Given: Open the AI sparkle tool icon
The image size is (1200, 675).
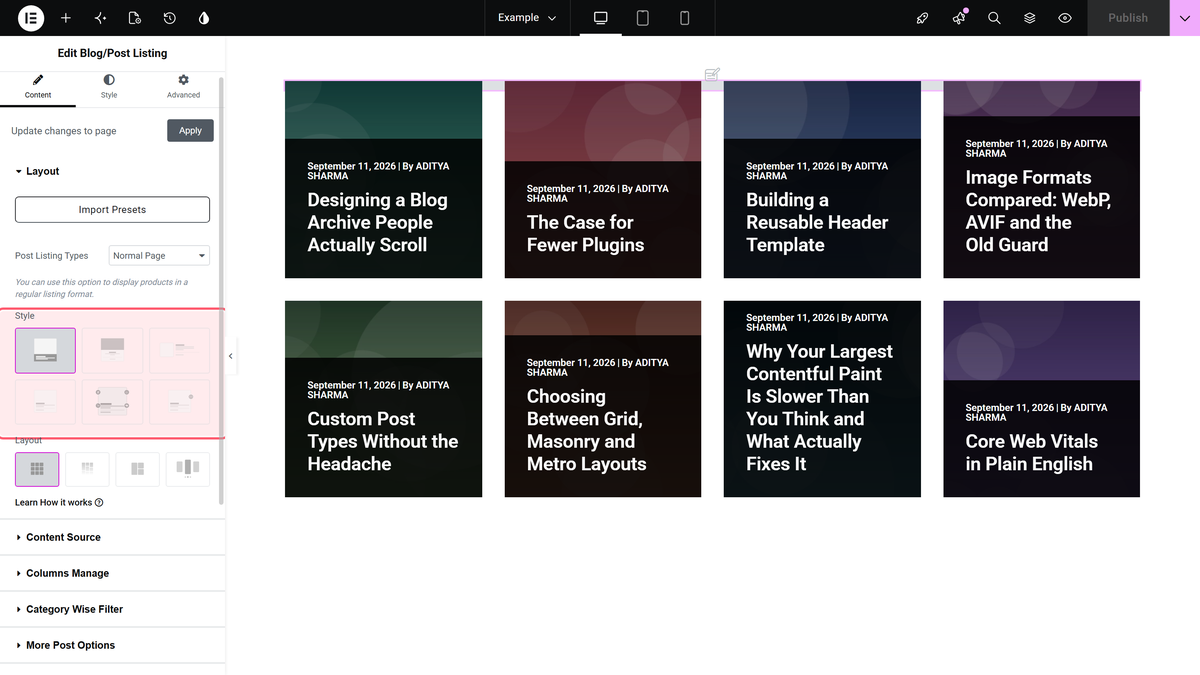Looking at the screenshot, I should (x=100, y=18).
